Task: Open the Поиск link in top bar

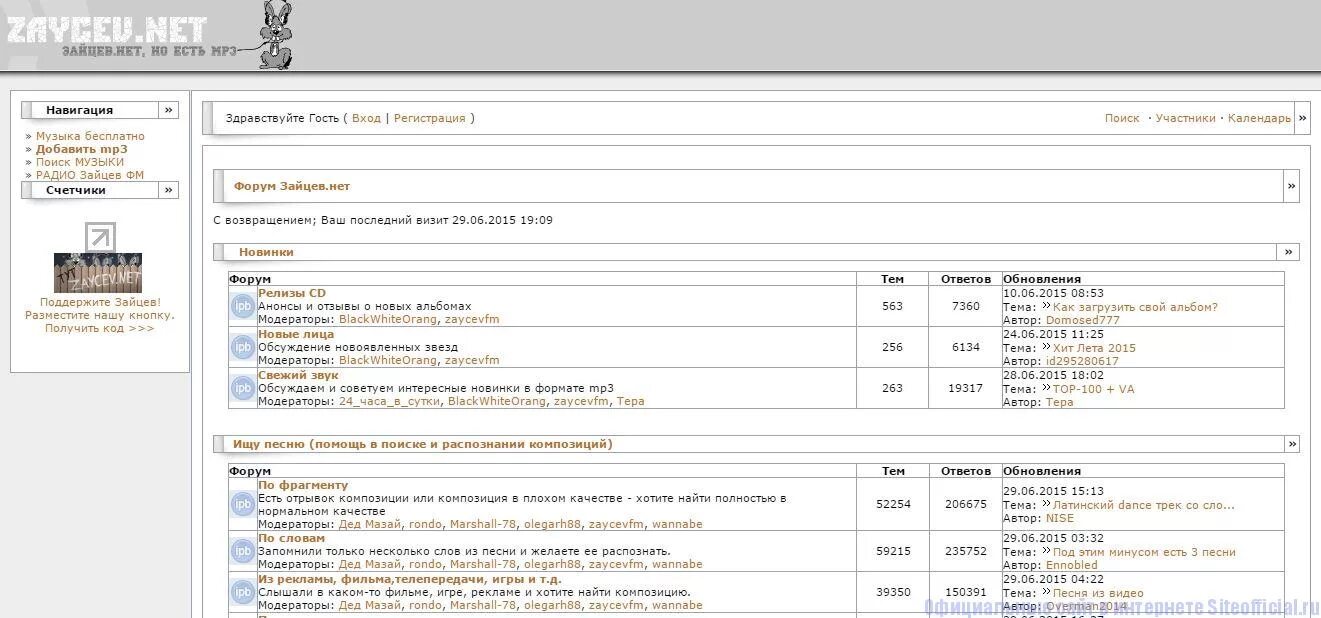Action: point(1122,118)
